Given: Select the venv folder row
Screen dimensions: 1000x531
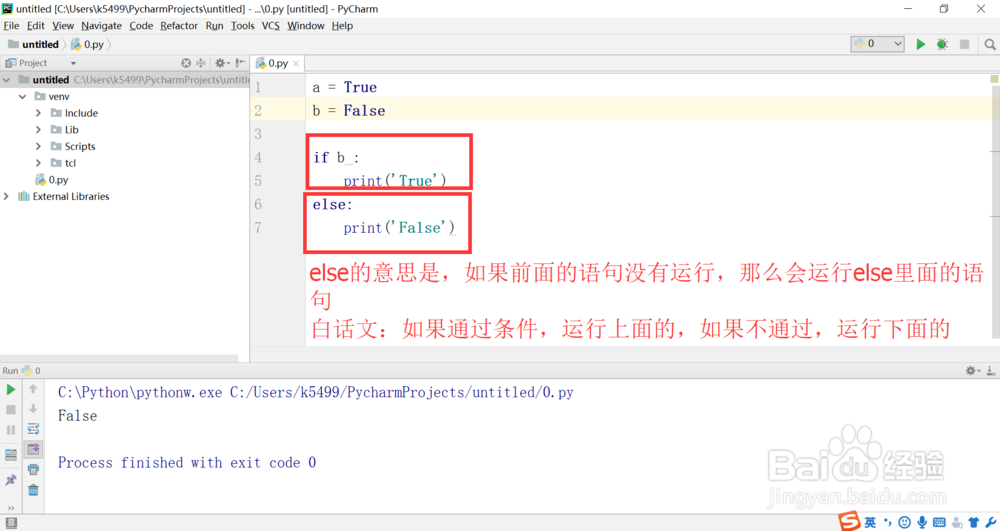Looking at the screenshot, I should tap(124, 96).
